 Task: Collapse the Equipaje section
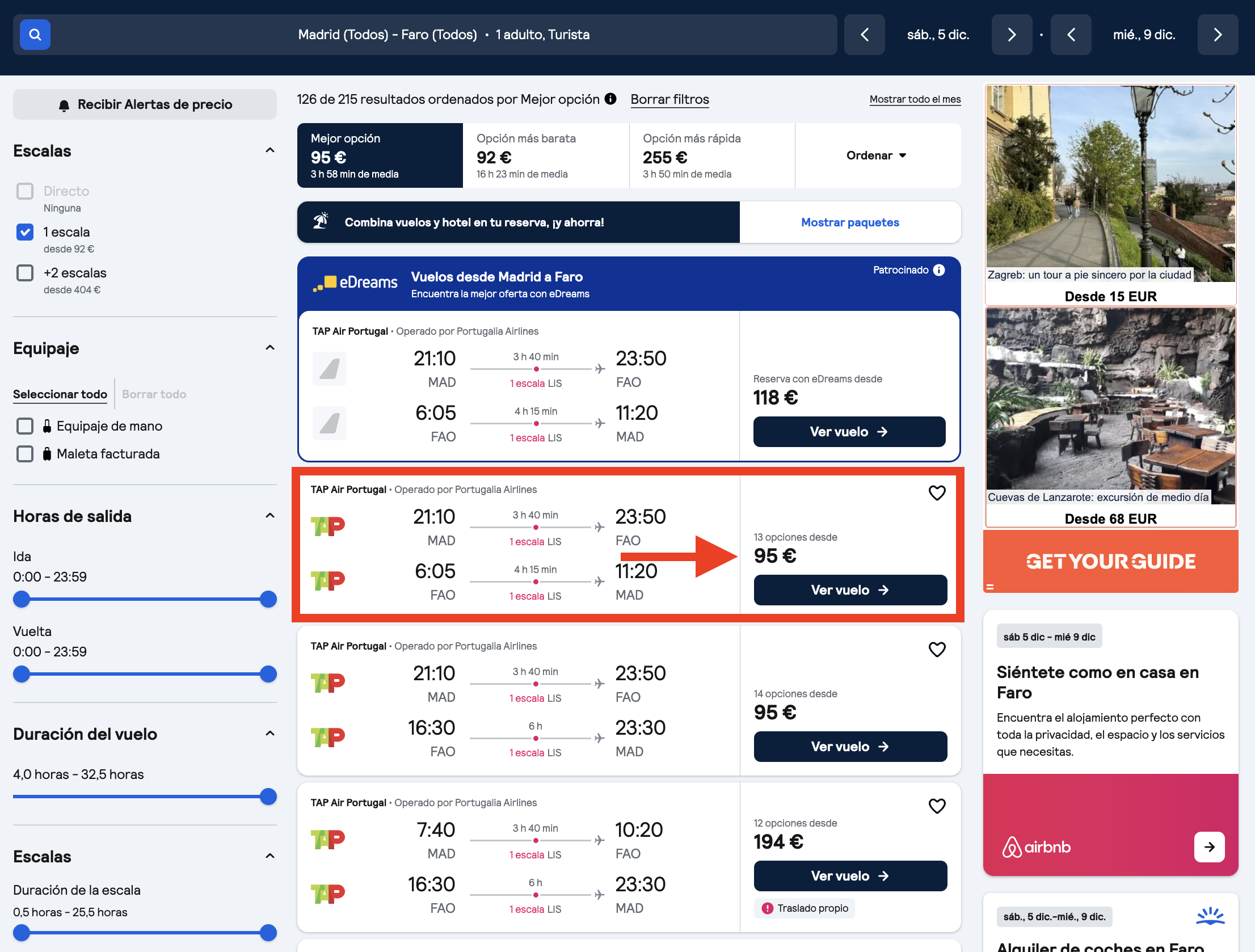[x=270, y=348]
